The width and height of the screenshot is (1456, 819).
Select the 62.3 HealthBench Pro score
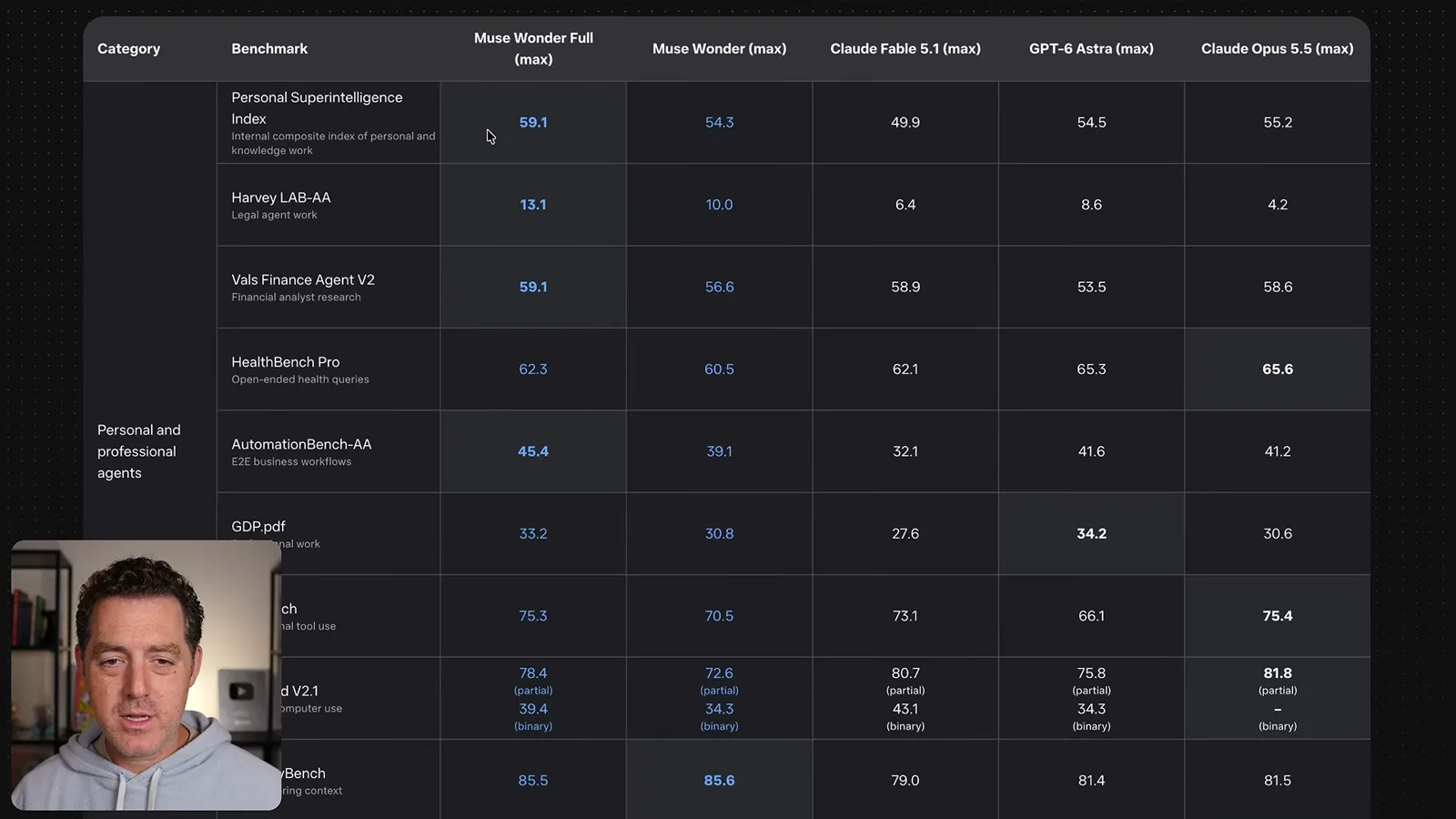coord(533,369)
